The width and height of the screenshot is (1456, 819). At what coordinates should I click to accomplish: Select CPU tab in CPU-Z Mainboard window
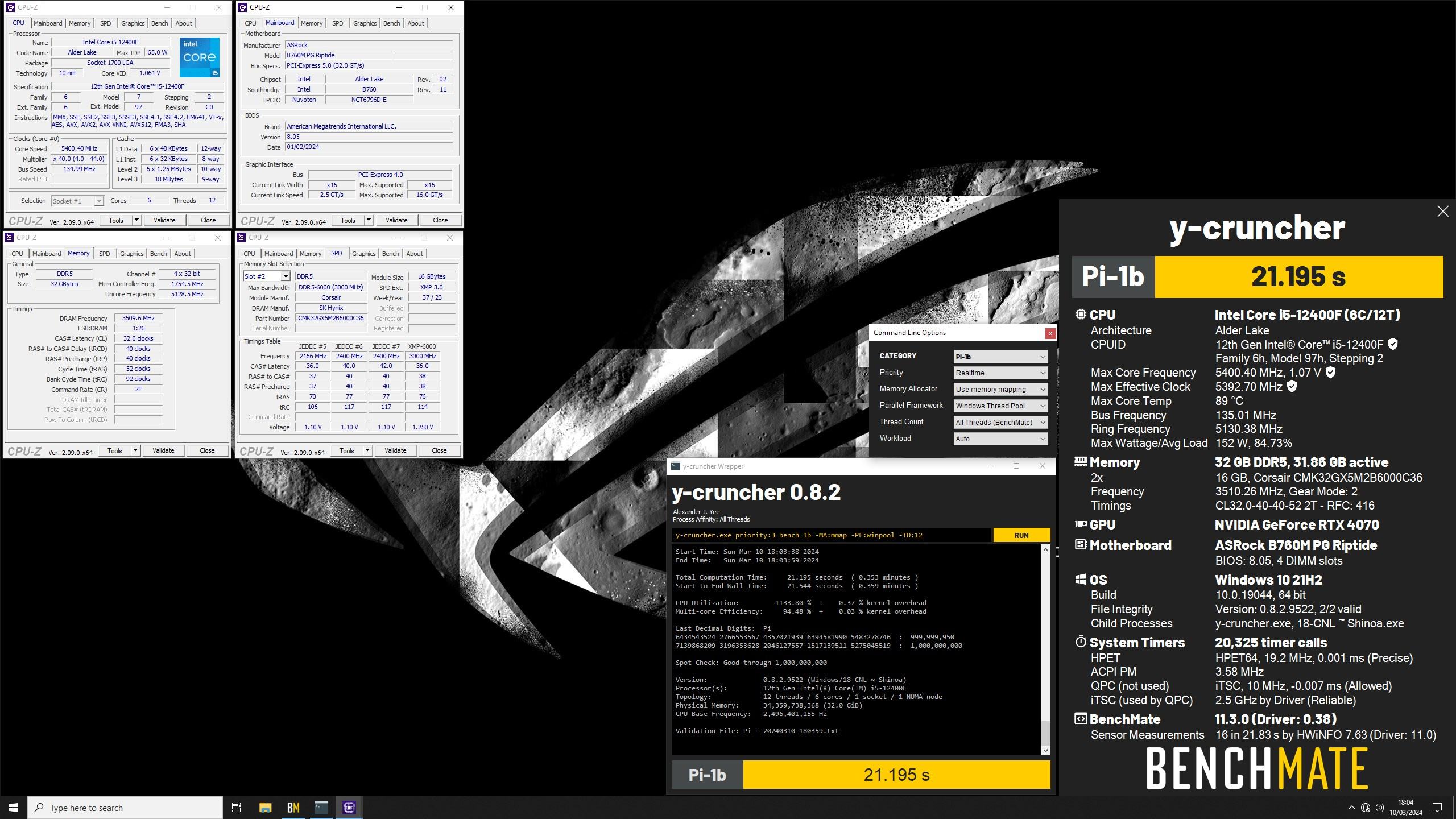tap(250, 23)
